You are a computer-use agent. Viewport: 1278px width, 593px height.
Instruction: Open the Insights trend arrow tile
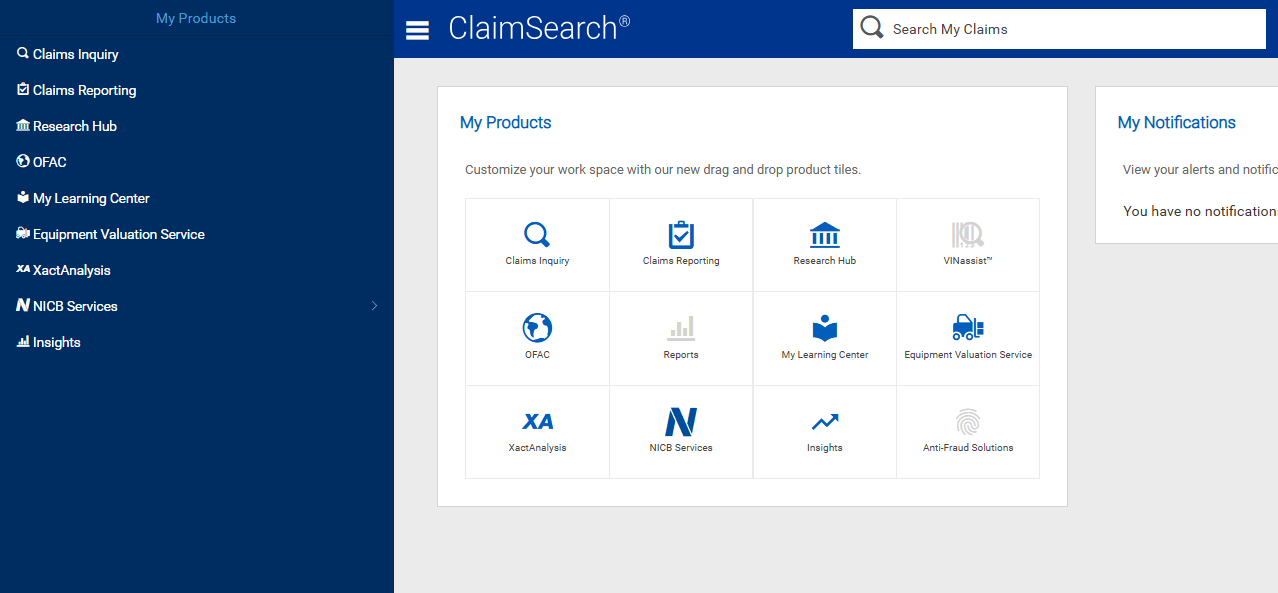(x=825, y=421)
